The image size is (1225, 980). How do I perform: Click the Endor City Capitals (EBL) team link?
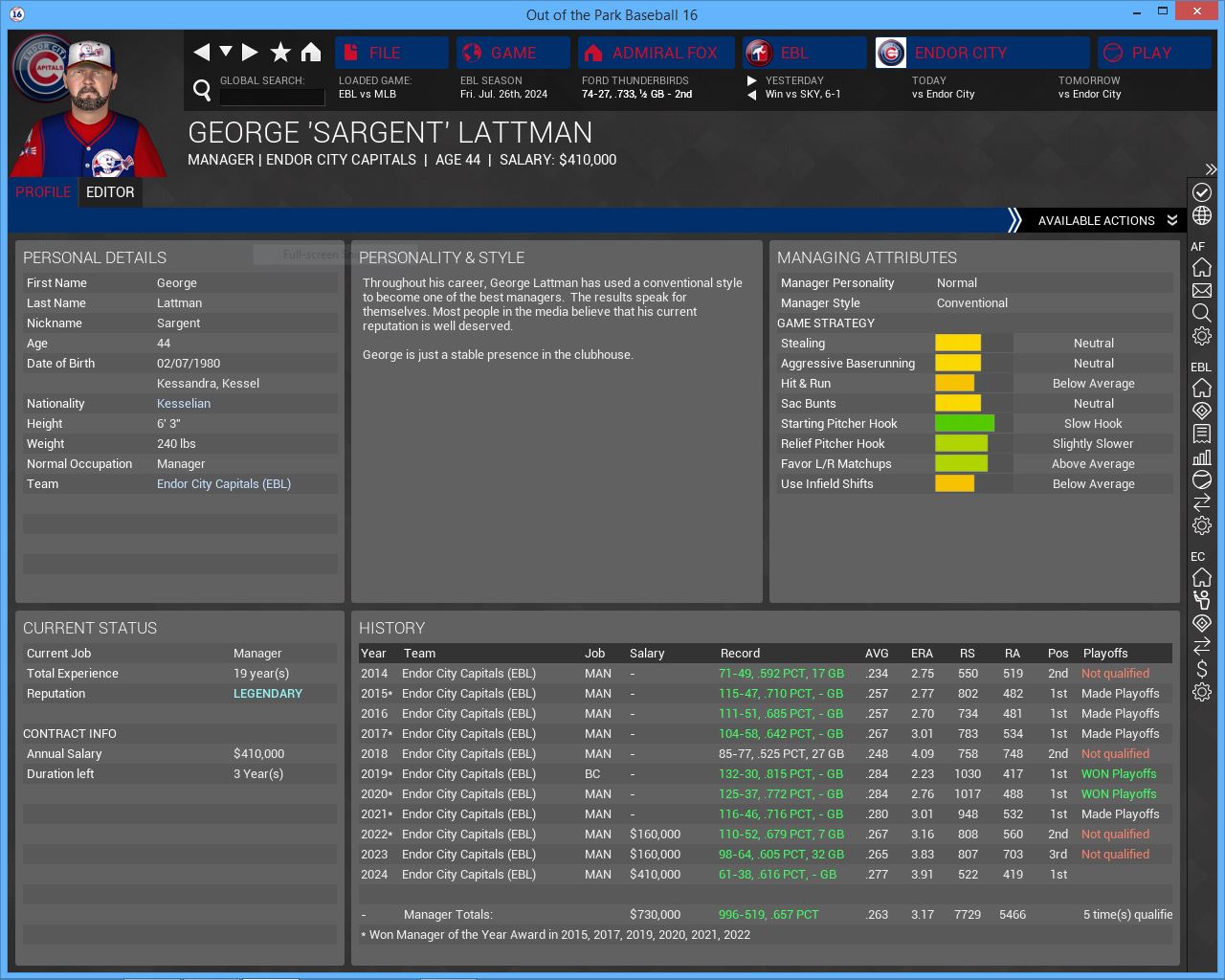(x=224, y=484)
